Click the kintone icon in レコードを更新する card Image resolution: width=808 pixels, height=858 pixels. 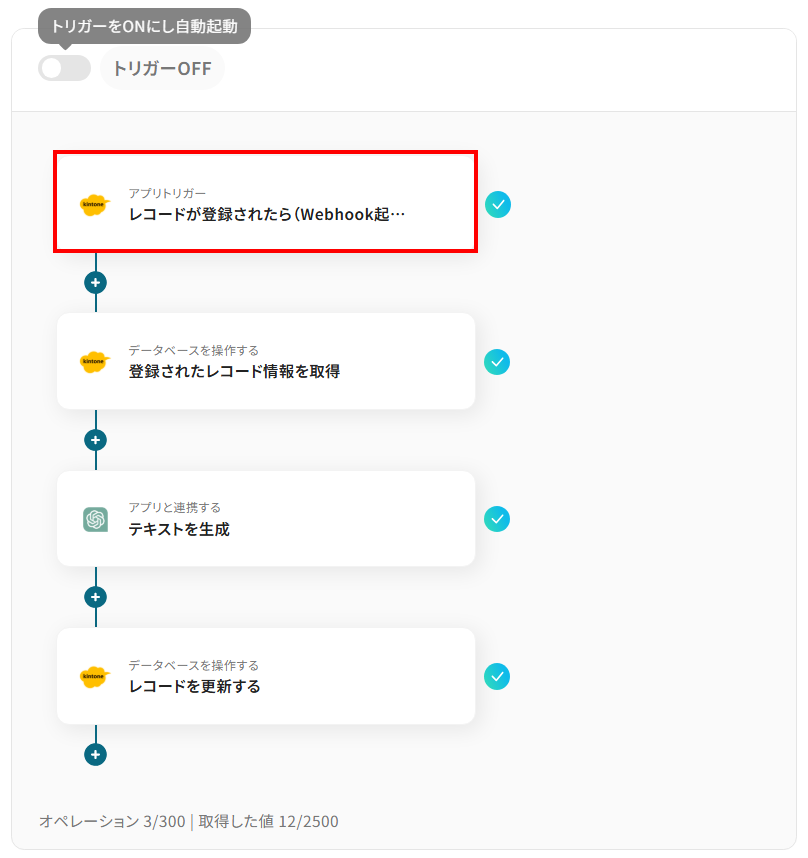(x=94, y=677)
